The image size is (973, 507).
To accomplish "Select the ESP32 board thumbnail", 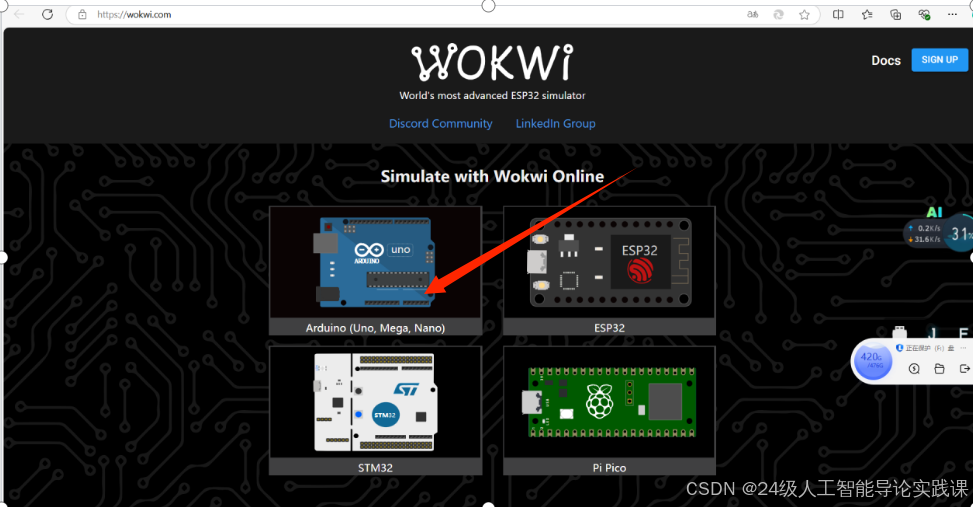I will click(609, 262).
